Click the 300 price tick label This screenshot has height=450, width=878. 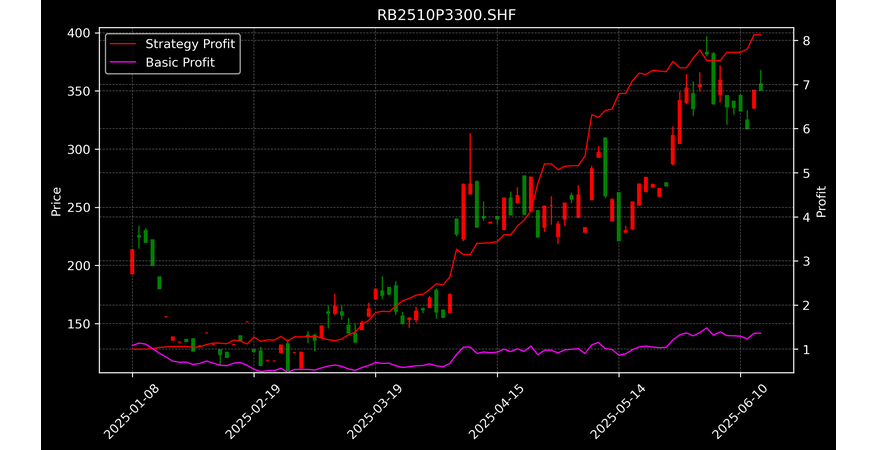78,149
